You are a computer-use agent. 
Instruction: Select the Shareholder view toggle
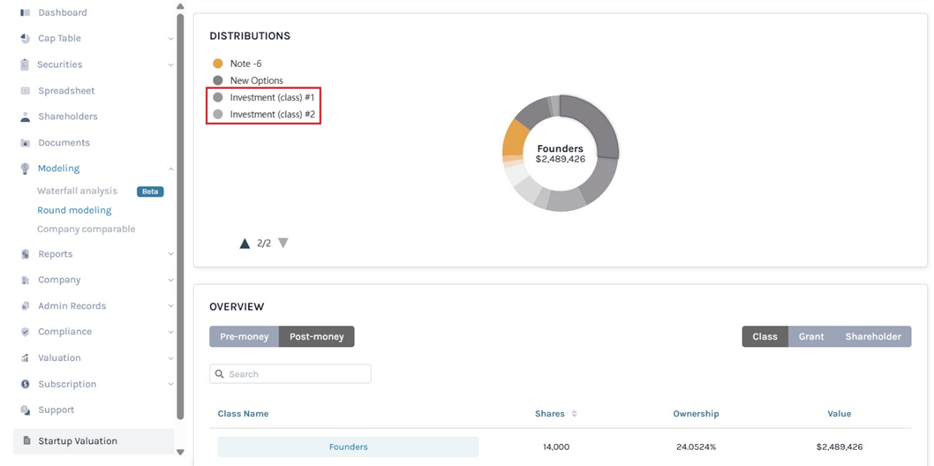click(x=872, y=337)
